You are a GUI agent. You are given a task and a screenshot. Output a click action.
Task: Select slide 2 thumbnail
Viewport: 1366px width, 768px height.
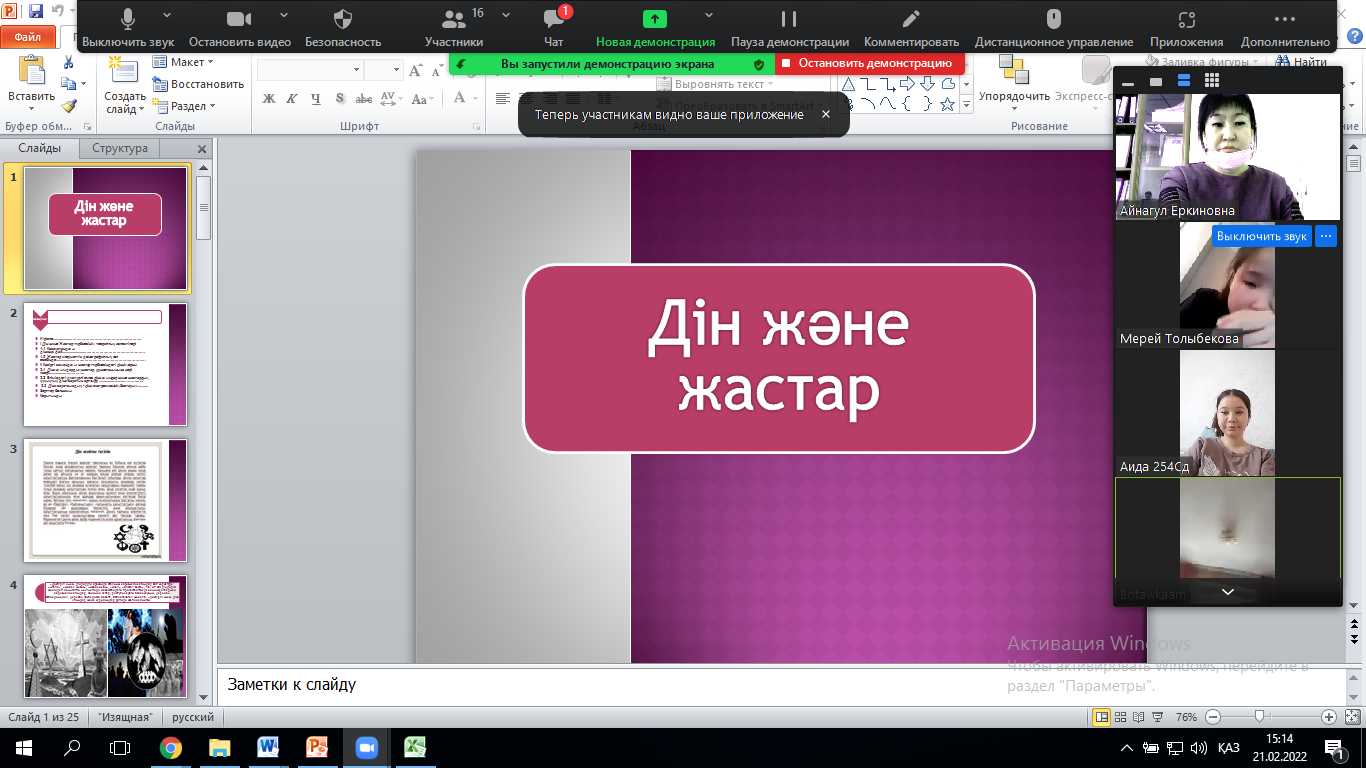click(105, 364)
